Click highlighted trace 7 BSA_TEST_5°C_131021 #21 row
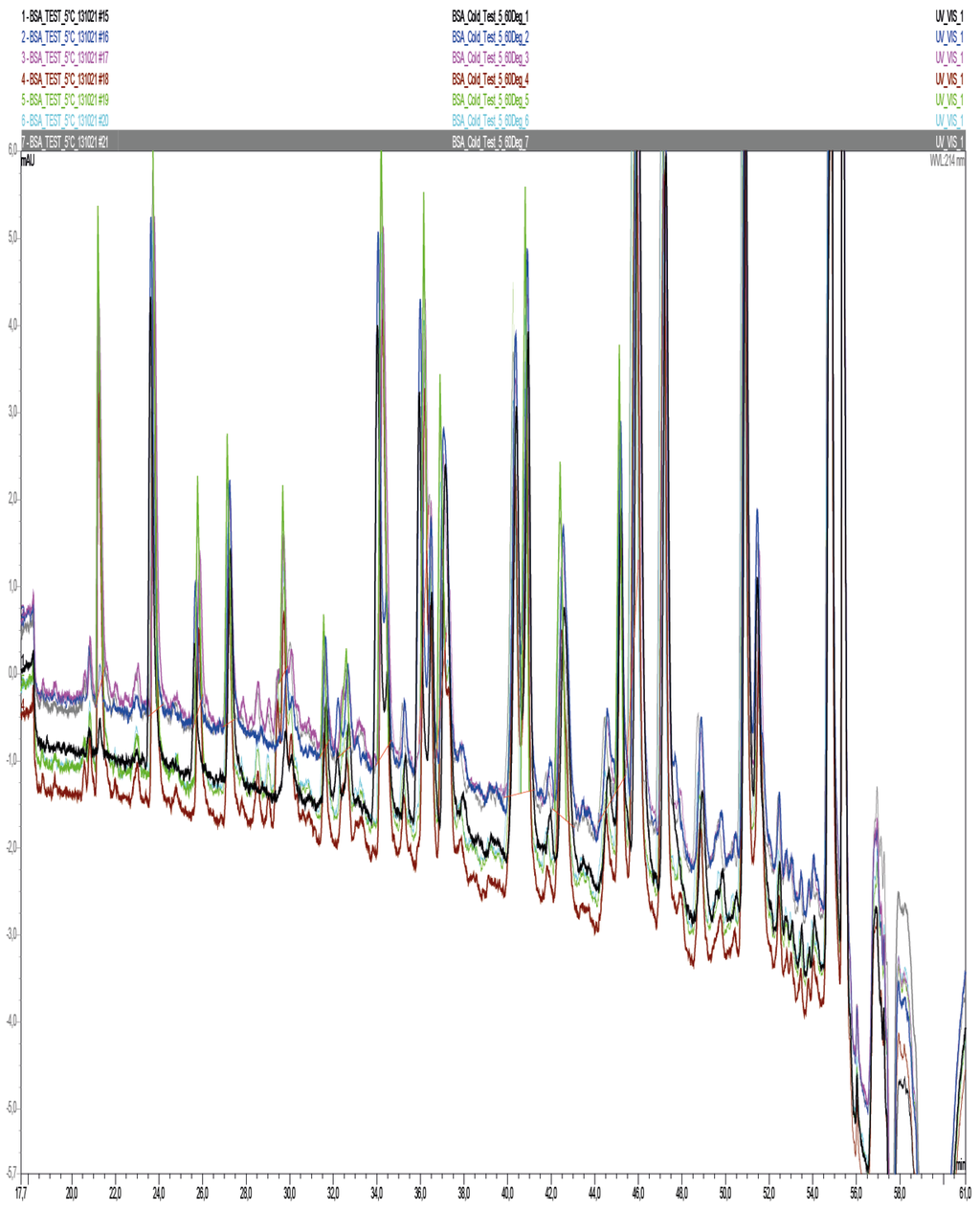 [x=65, y=142]
